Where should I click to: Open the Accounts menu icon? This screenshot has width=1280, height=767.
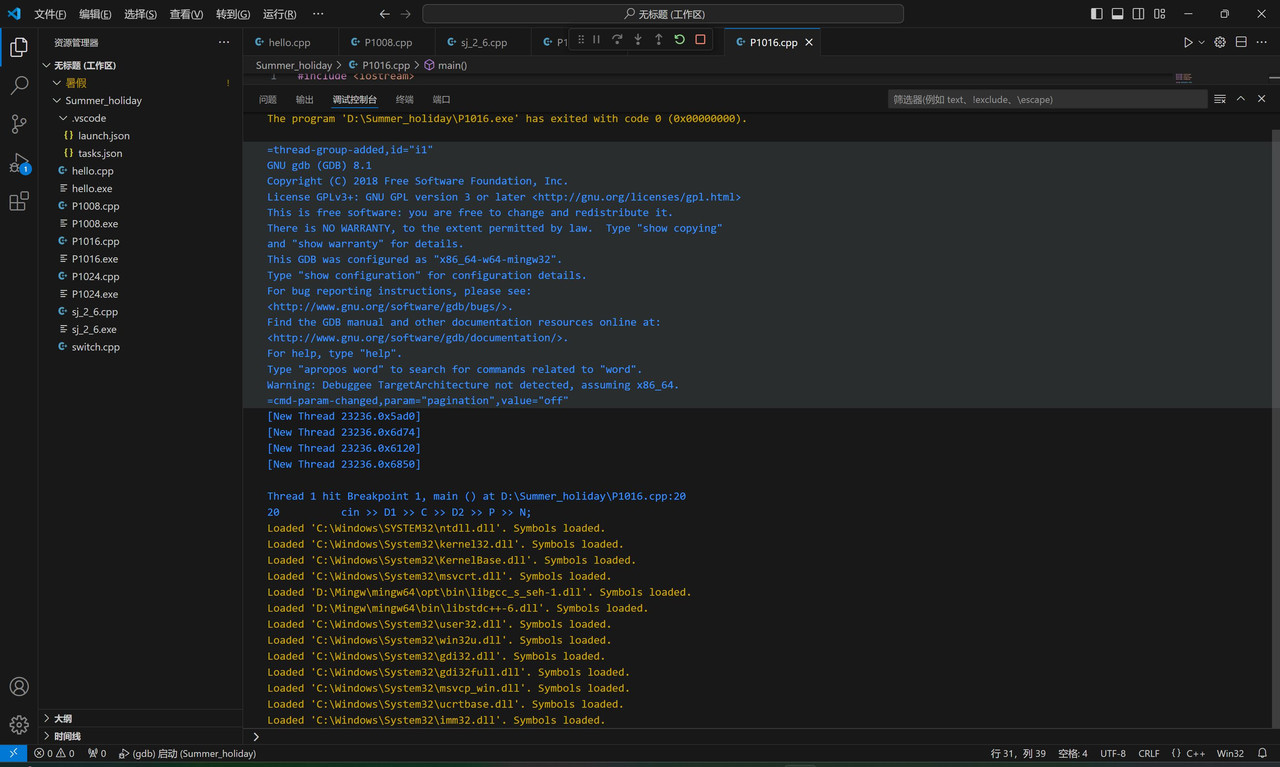pos(19,687)
